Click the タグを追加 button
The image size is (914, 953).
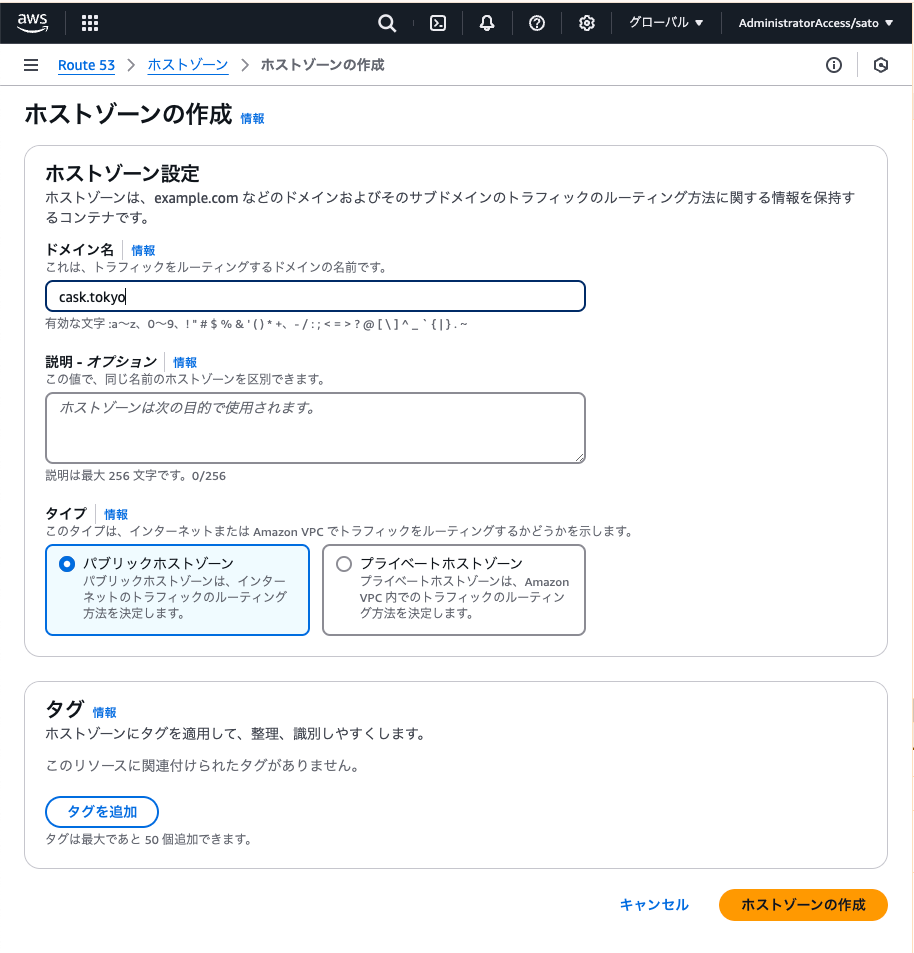[102, 812]
